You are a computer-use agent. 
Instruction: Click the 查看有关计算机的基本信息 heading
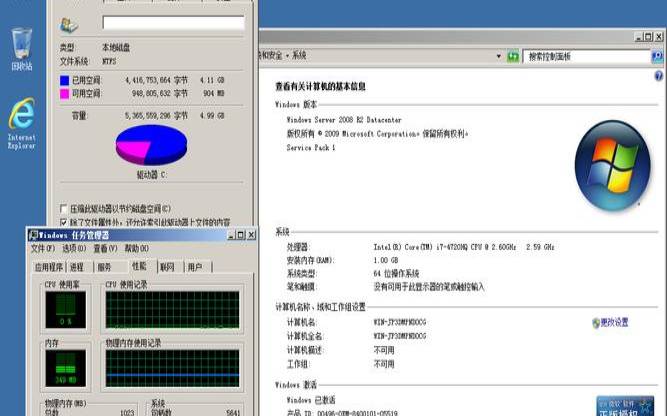(x=320, y=86)
